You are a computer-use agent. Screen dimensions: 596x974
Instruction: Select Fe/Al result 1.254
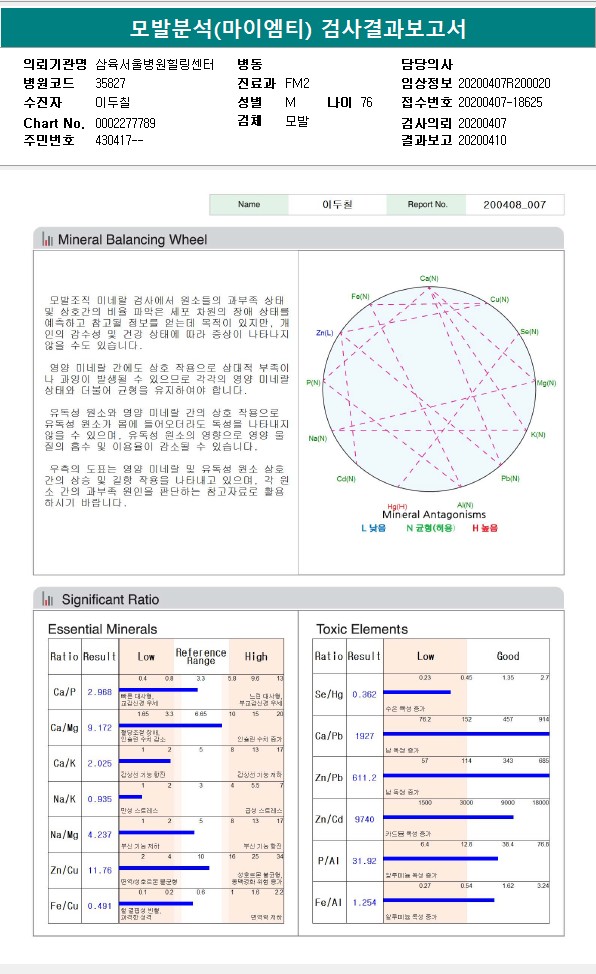tap(364, 903)
